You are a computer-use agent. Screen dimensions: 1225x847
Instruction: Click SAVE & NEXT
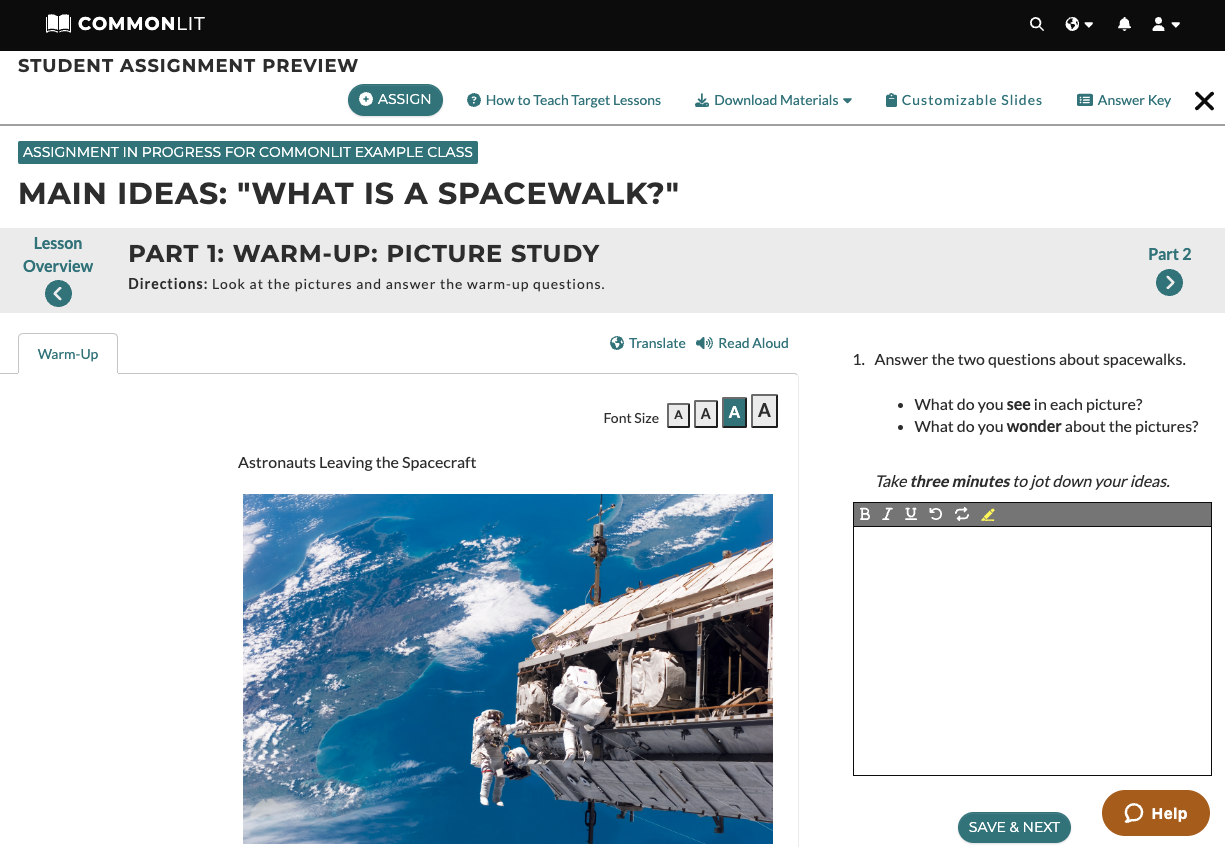tap(1014, 827)
